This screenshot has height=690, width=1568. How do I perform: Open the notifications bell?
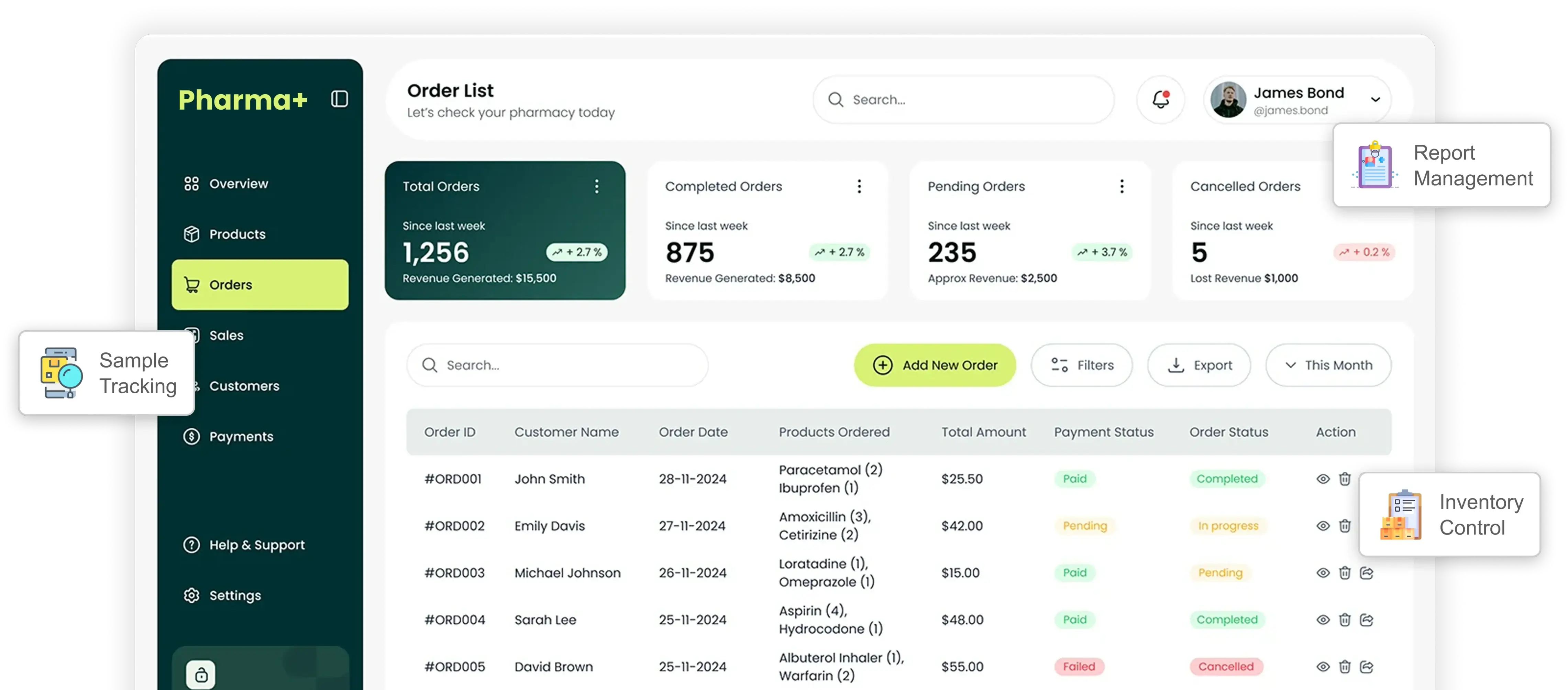coord(1160,99)
